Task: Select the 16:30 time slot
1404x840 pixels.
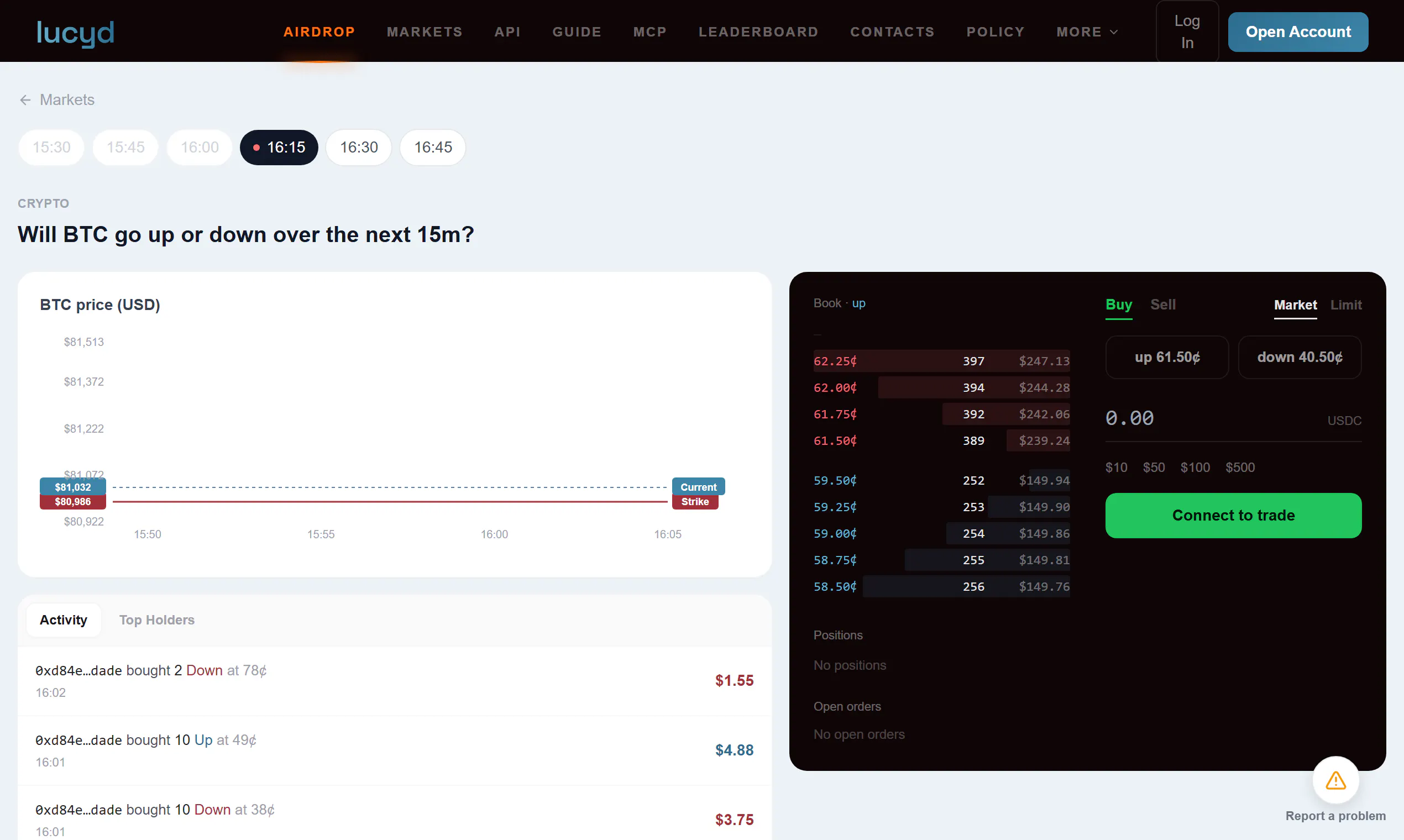Action: pyautogui.click(x=359, y=147)
